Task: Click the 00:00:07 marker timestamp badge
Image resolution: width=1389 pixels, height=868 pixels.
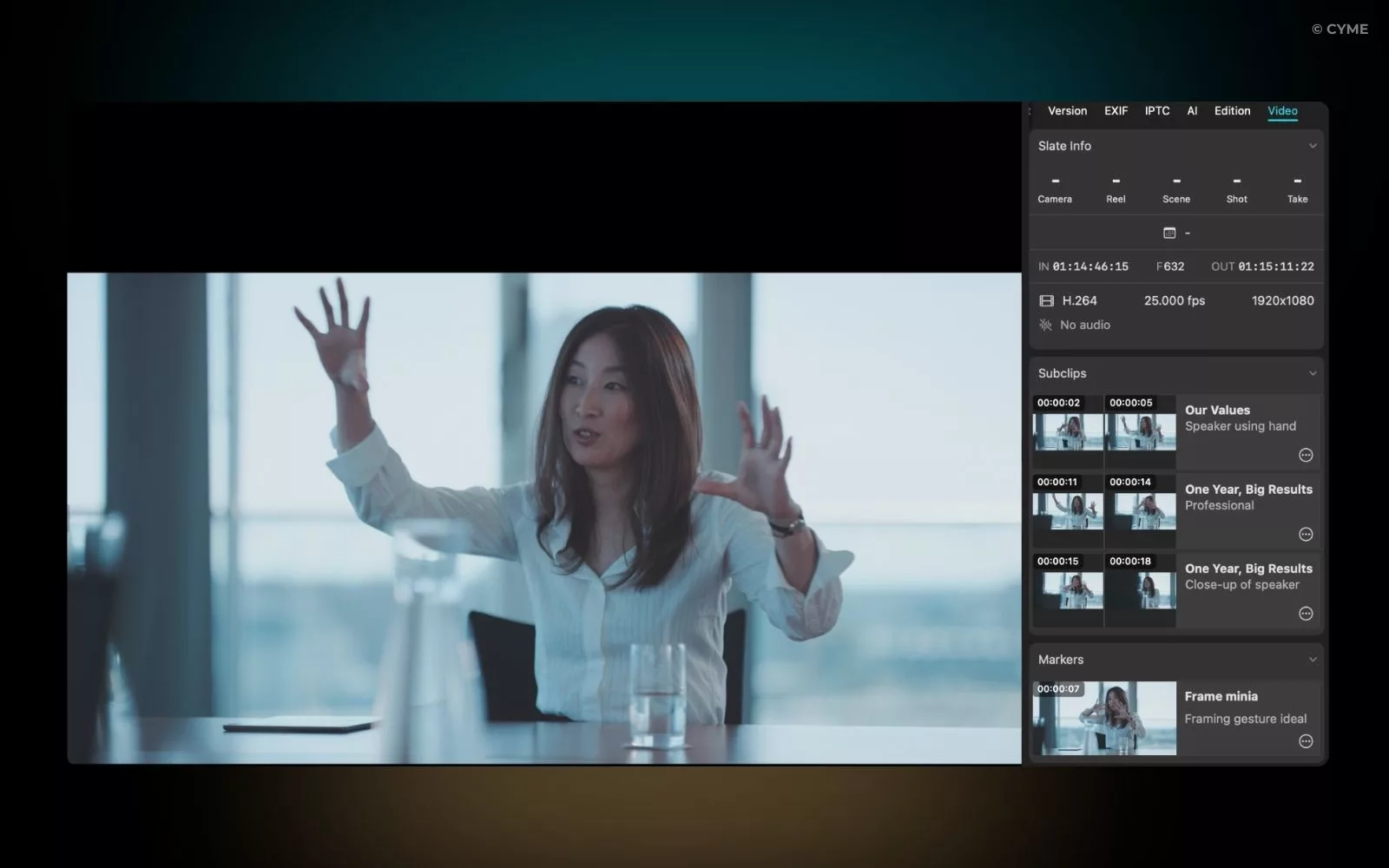Action: click(1058, 688)
